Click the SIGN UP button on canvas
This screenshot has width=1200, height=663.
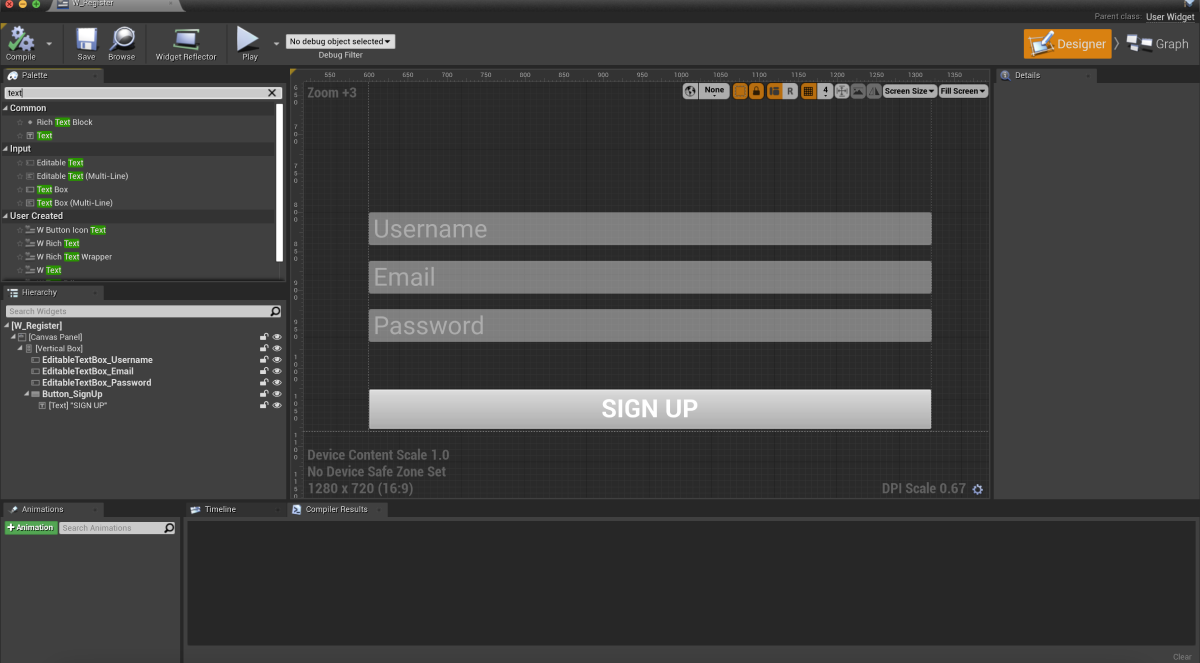[x=649, y=409]
